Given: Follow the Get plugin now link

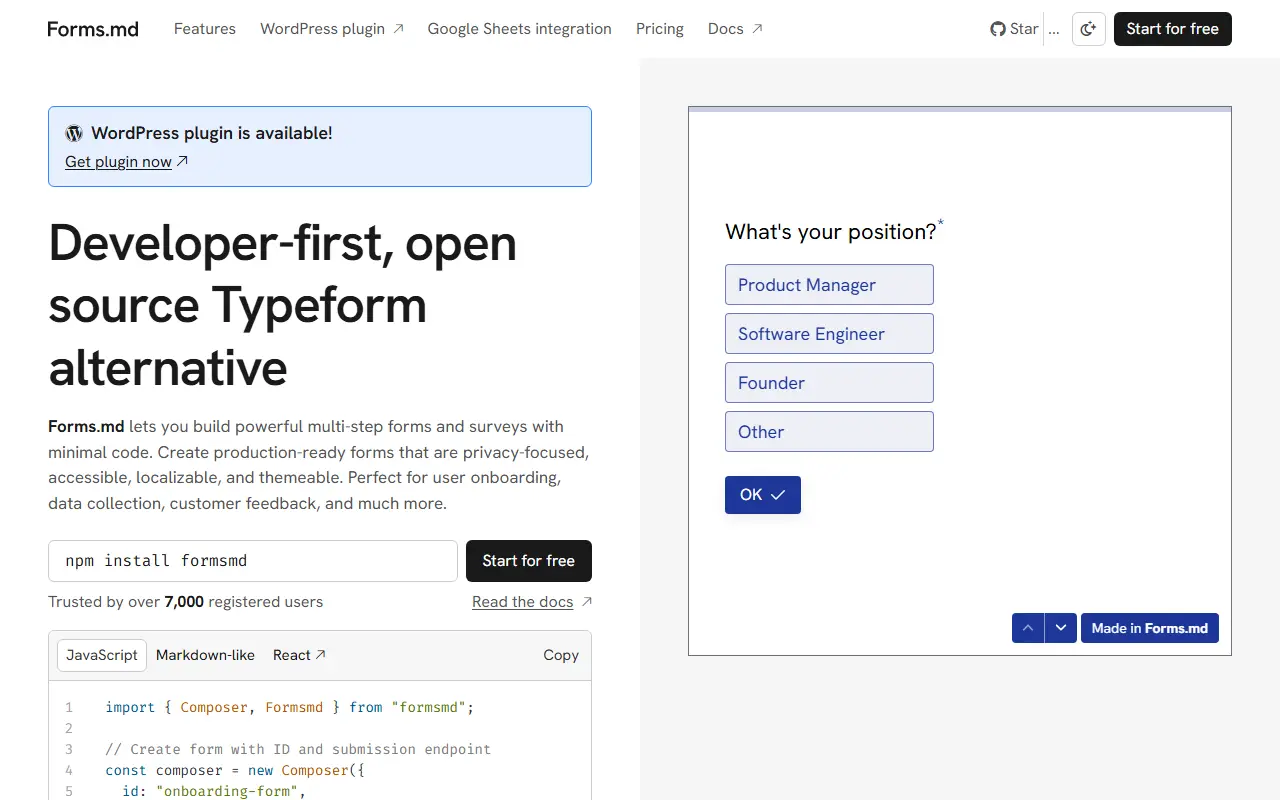Looking at the screenshot, I should (127, 162).
